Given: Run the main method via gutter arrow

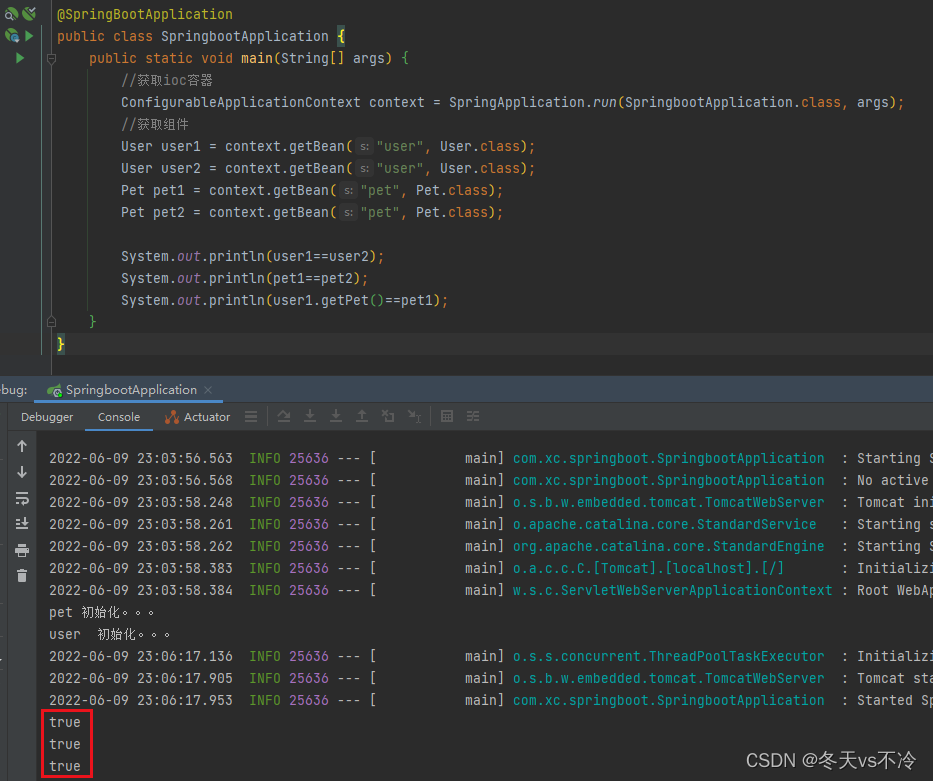Looking at the screenshot, I should coord(20,58).
